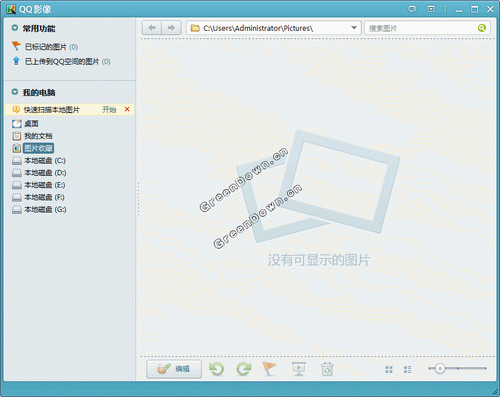Adjust the thumbnail size slider handle
Image resolution: width=500 pixels, height=397 pixels.
pyautogui.click(x=440, y=368)
